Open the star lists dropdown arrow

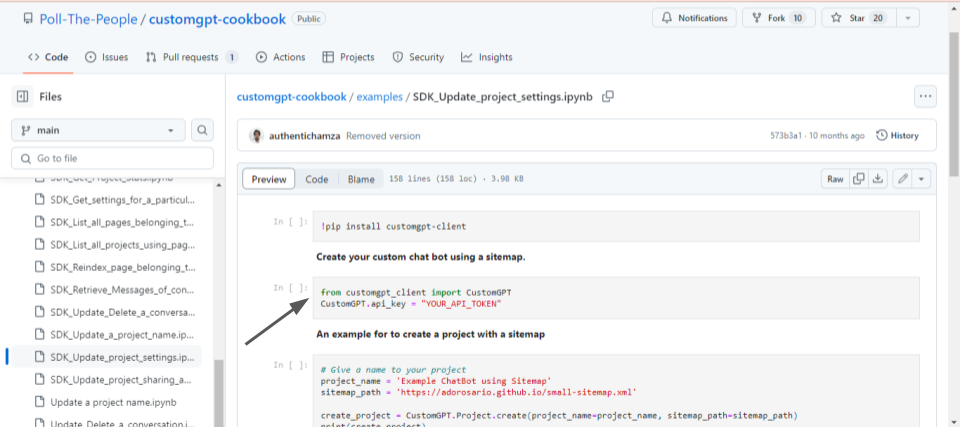(908, 18)
